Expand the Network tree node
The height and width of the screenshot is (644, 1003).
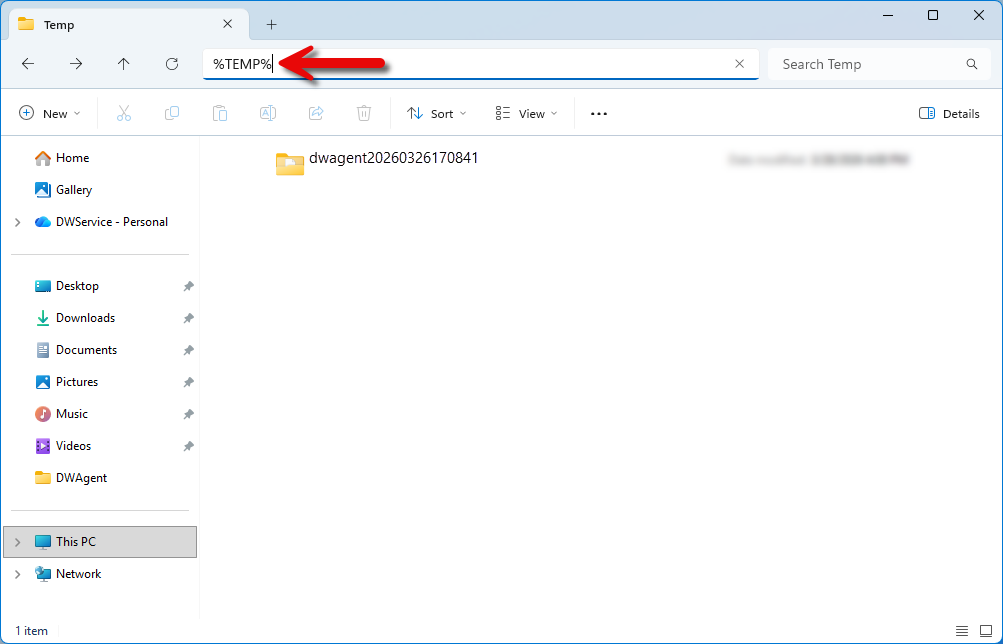18,574
